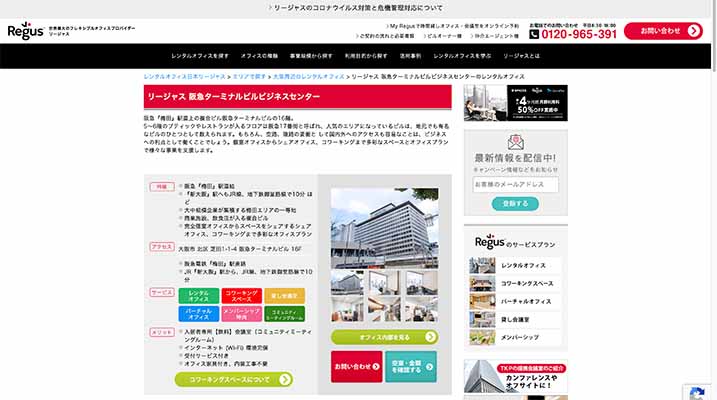Click the arrow icon in header お問い合わせ button
Screen dimensions: 717x400
[694, 31]
